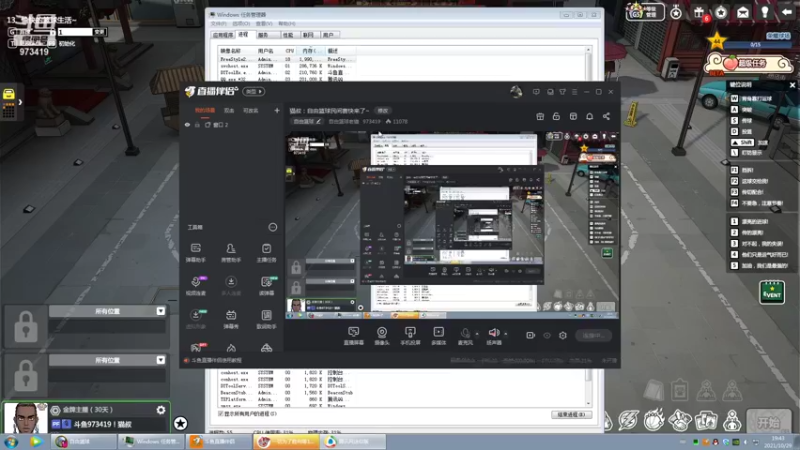800x450 pixels.
Task: Open the 弹幕助手 tool in the toolbox
Action: click(196, 253)
